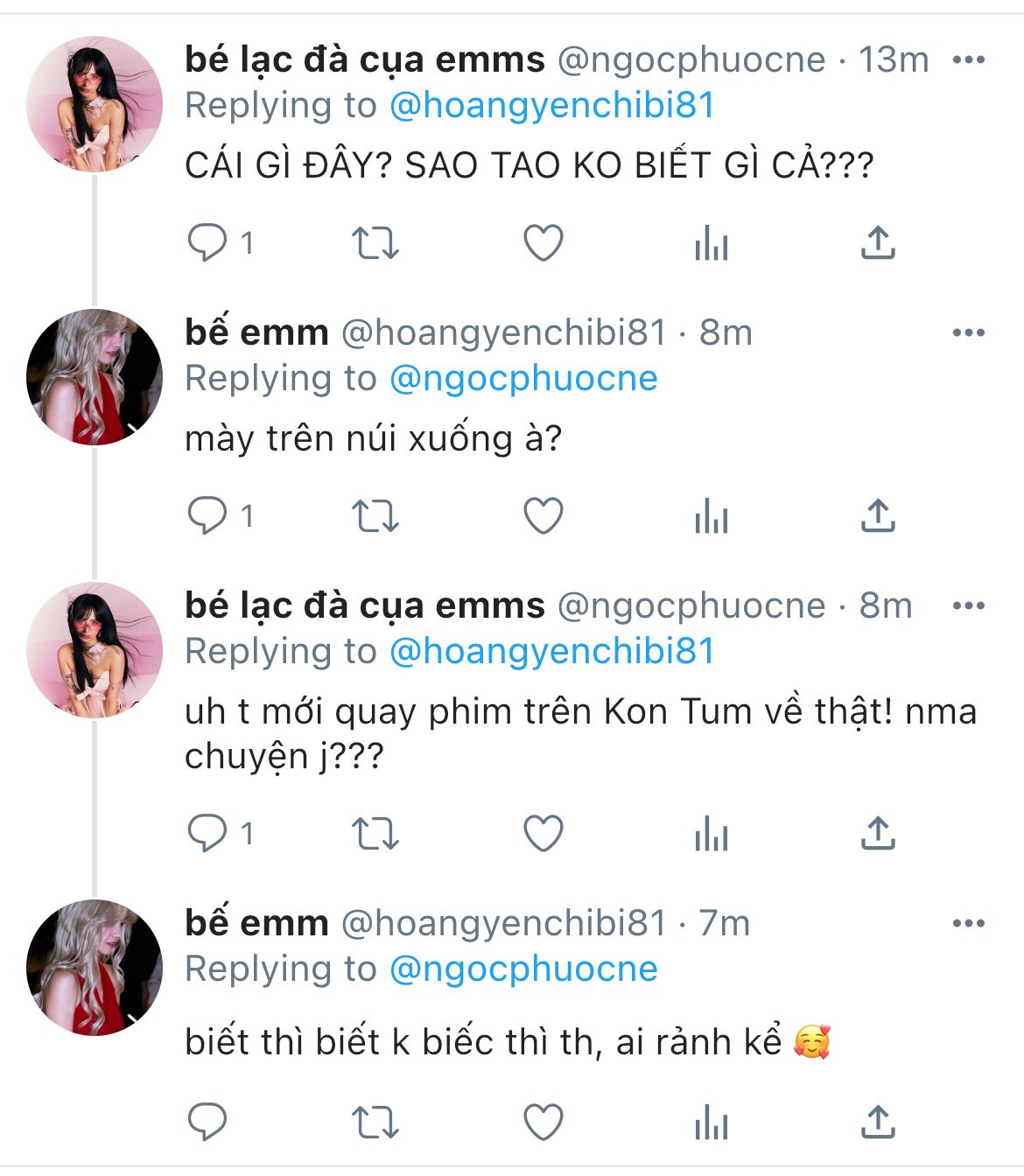This screenshot has width=1024, height=1176.
Task: Like the Kon Tum tweet
Action: [543, 834]
